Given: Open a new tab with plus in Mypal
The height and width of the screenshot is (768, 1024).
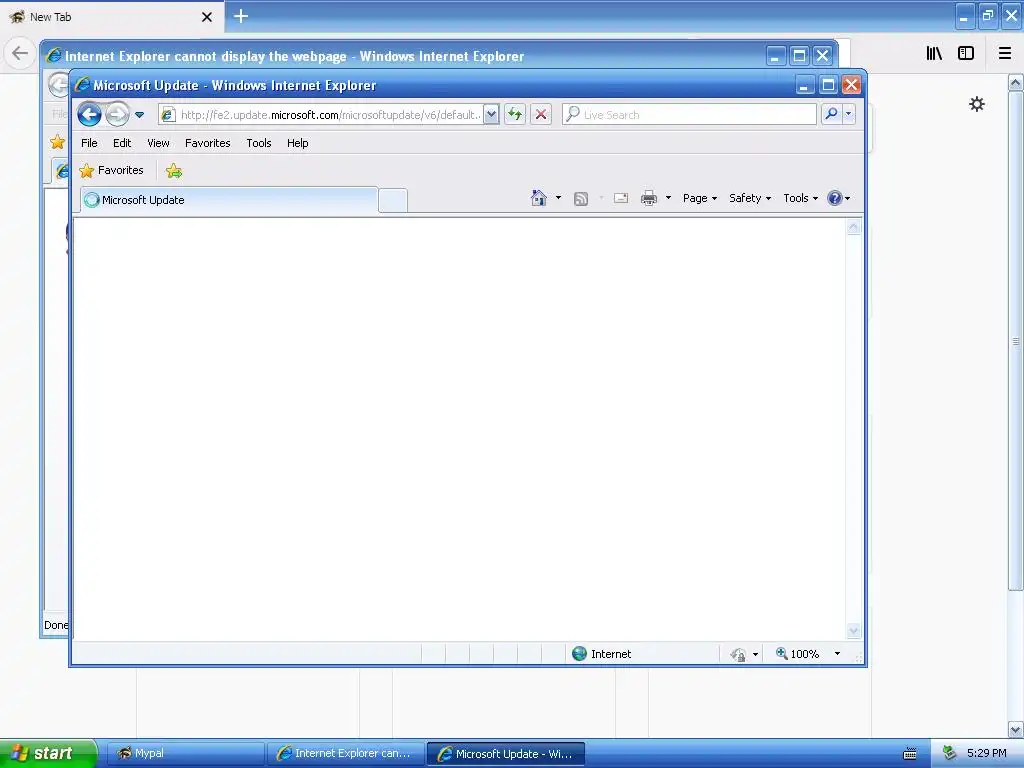Looking at the screenshot, I should [241, 16].
